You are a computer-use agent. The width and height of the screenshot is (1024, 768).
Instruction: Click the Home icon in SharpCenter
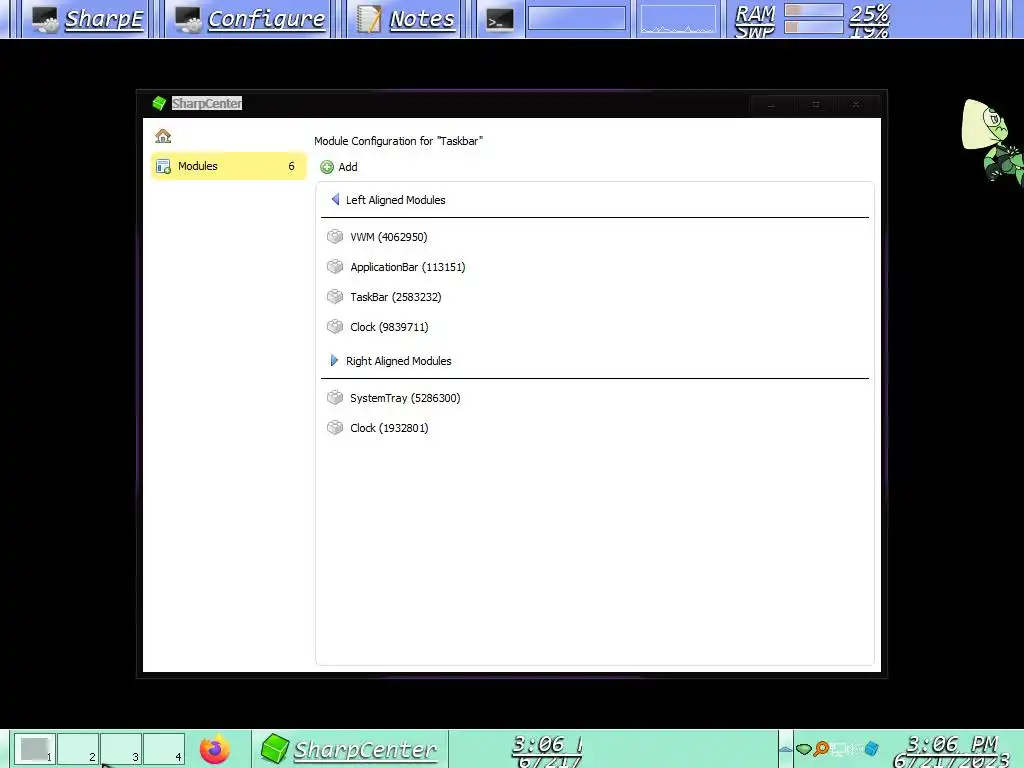163,136
